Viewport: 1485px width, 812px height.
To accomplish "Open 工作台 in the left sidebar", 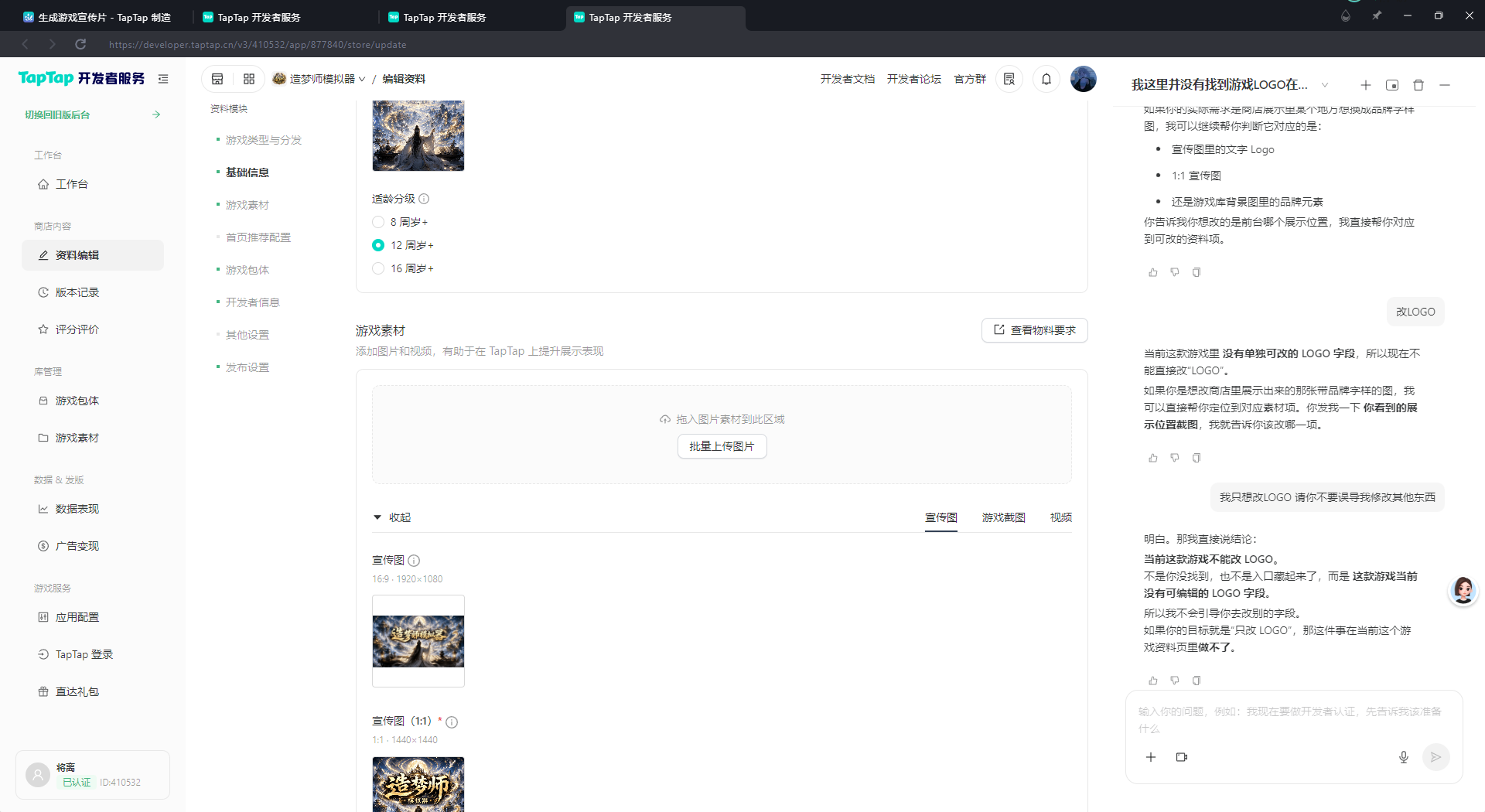I will pyautogui.click(x=93, y=184).
